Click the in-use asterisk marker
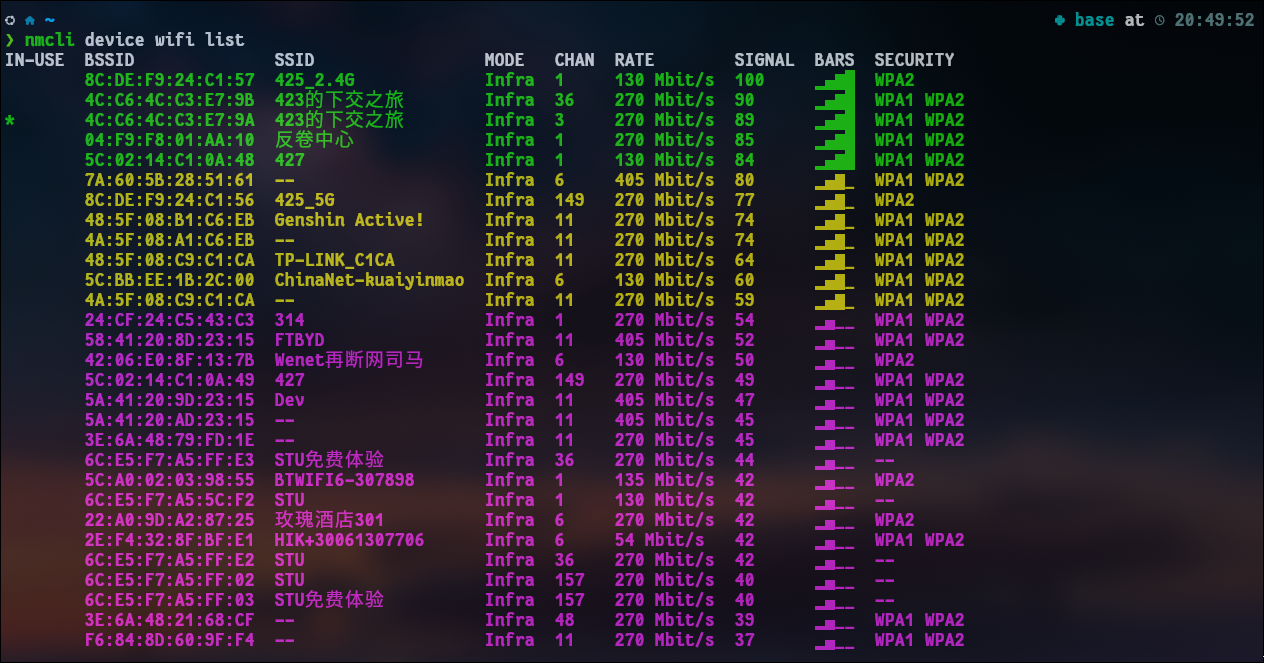 [10, 120]
